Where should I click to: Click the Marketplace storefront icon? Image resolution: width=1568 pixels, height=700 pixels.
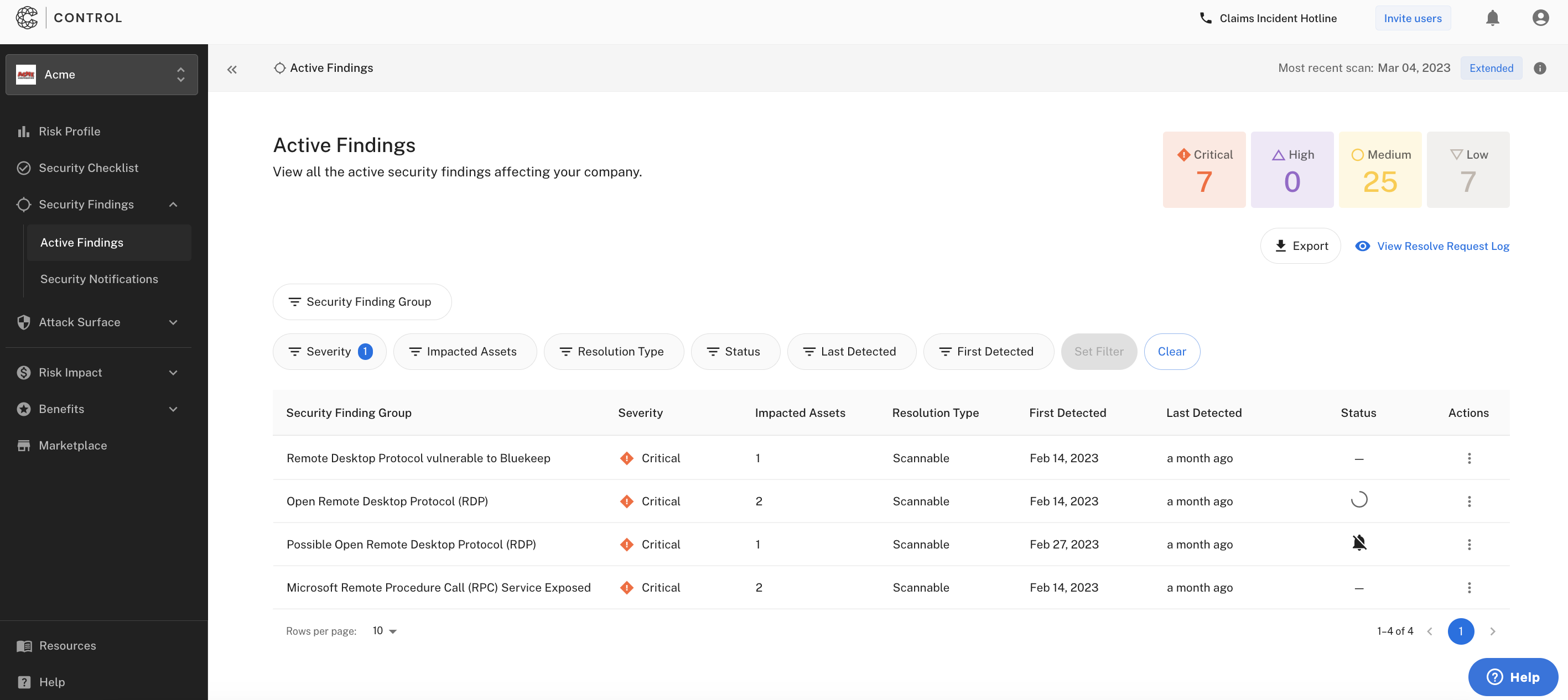coord(24,445)
